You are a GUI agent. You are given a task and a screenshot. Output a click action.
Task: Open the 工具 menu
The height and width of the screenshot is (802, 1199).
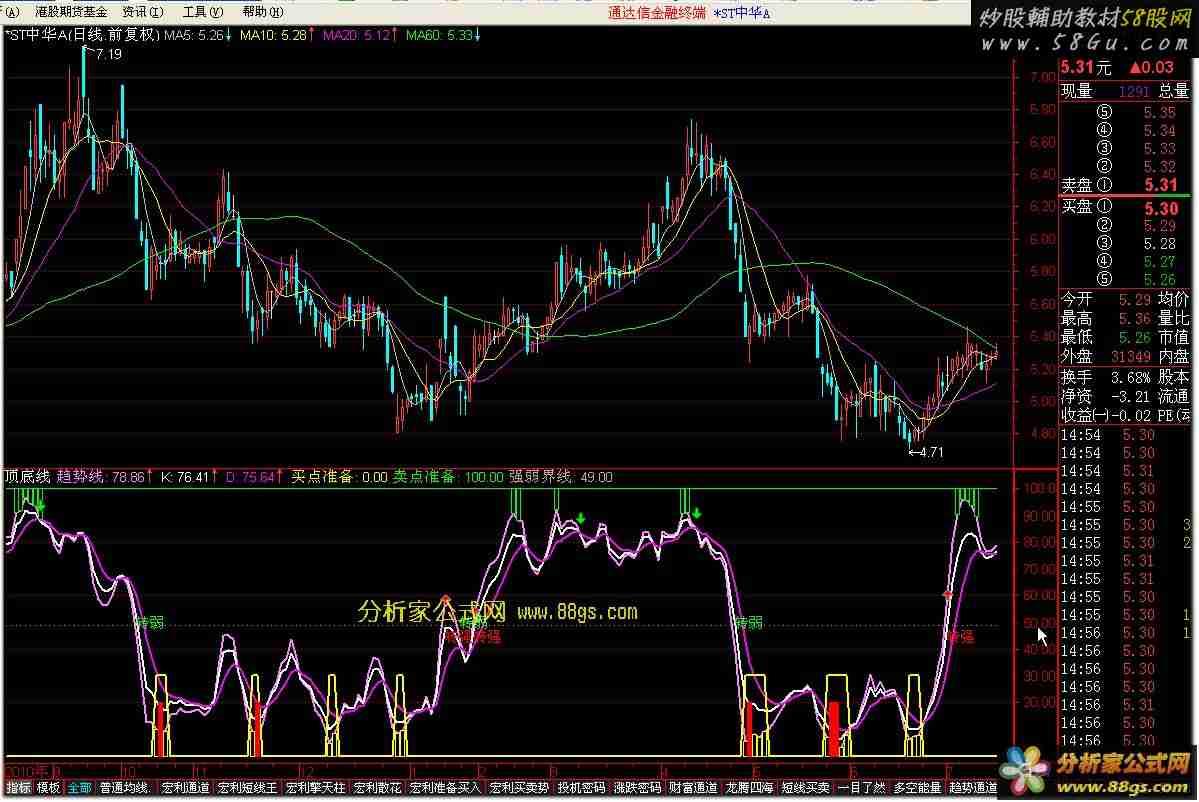point(196,12)
